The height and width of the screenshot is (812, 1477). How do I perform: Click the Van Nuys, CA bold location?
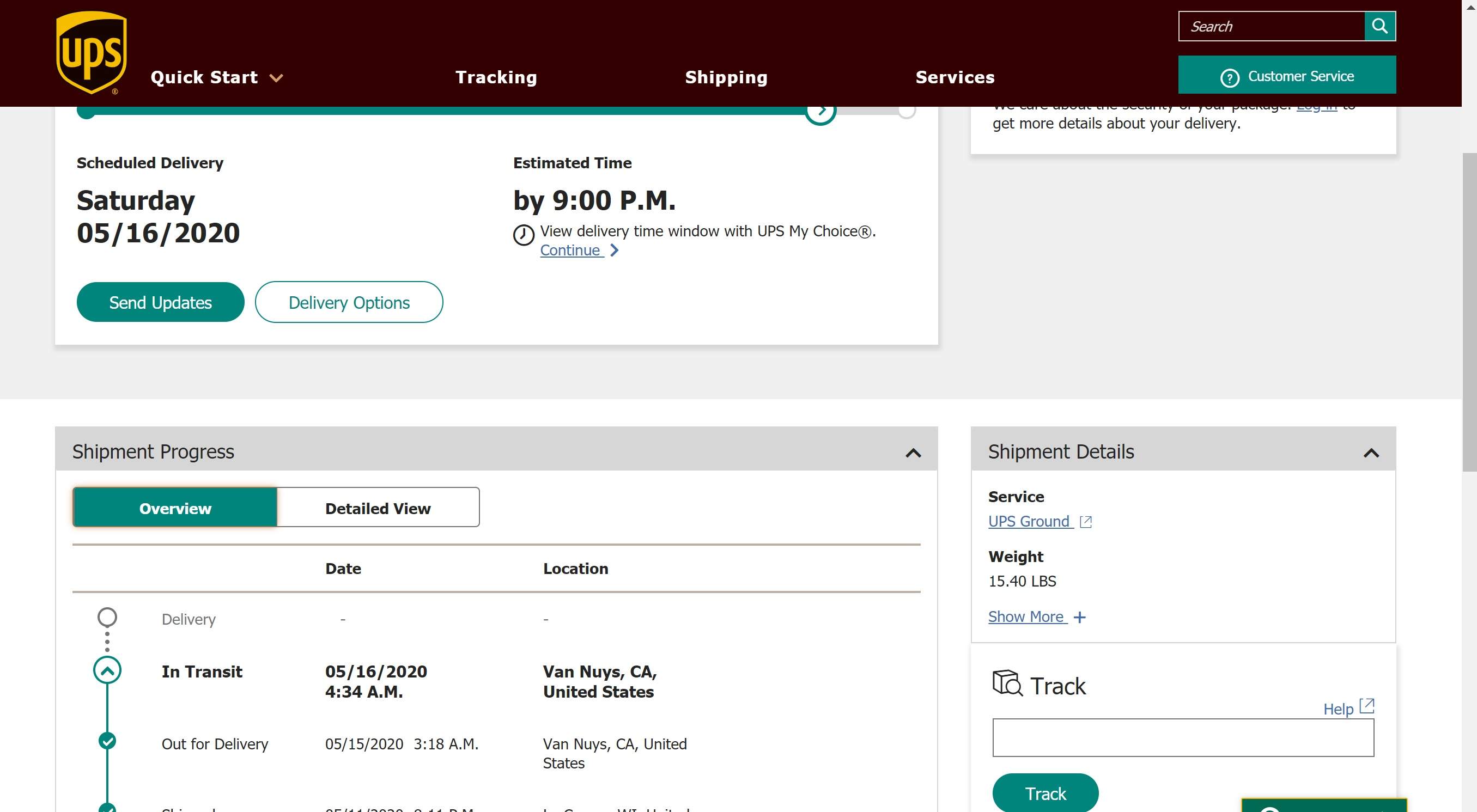[x=600, y=681]
